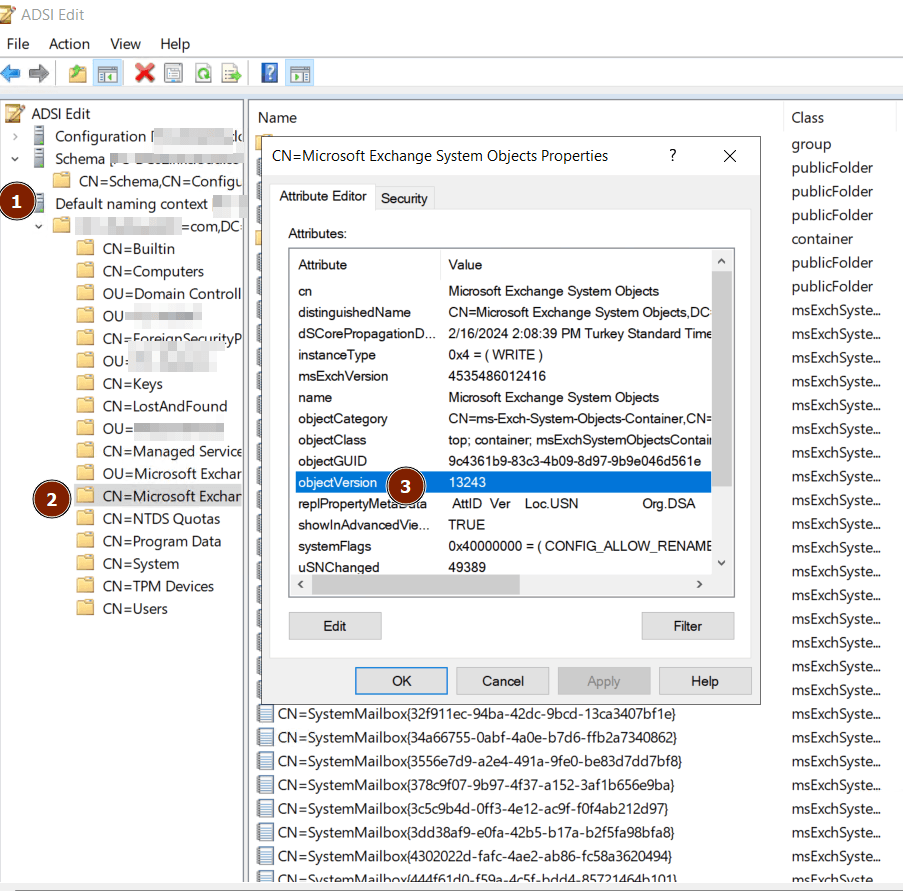Image resolution: width=903 pixels, height=891 pixels.
Task: Open the Action menu
Action: click(x=69, y=44)
